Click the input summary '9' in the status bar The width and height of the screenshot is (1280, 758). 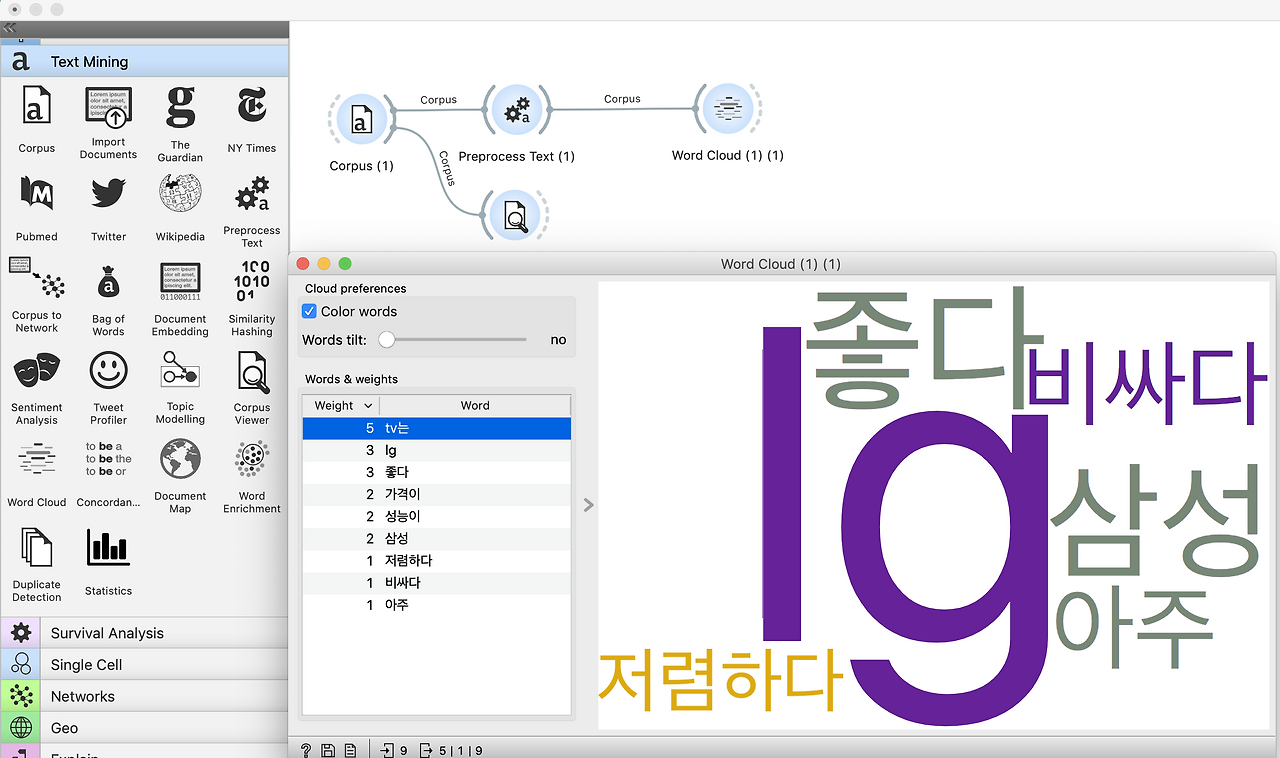coord(394,750)
